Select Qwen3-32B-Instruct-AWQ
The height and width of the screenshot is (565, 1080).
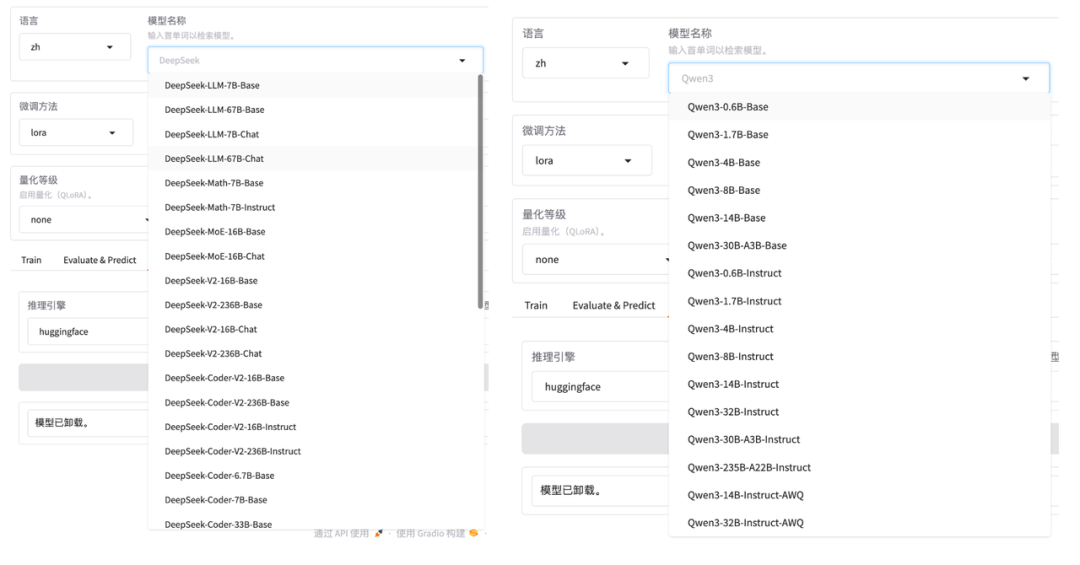click(x=859, y=522)
